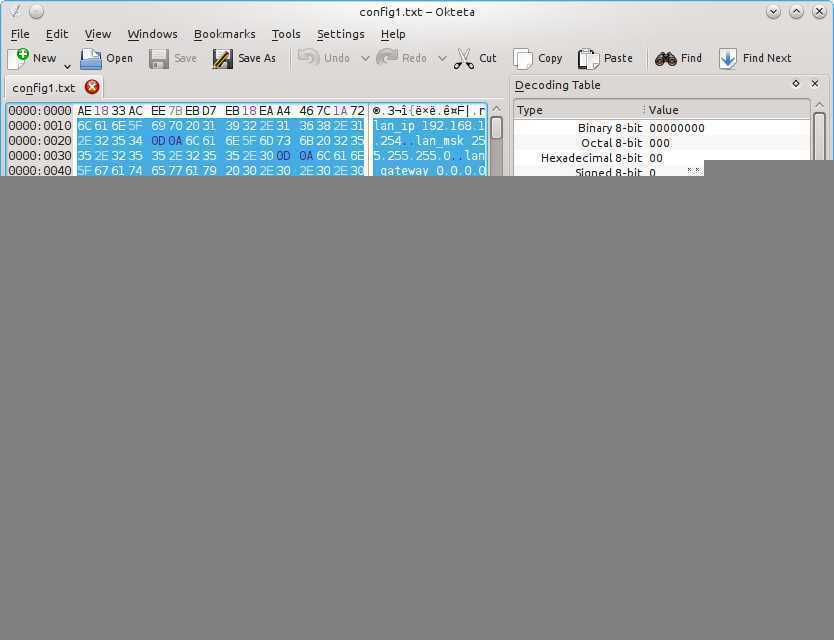Close the Decoding Table panel
Screen dimensions: 834x640
click(x=815, y=84)
